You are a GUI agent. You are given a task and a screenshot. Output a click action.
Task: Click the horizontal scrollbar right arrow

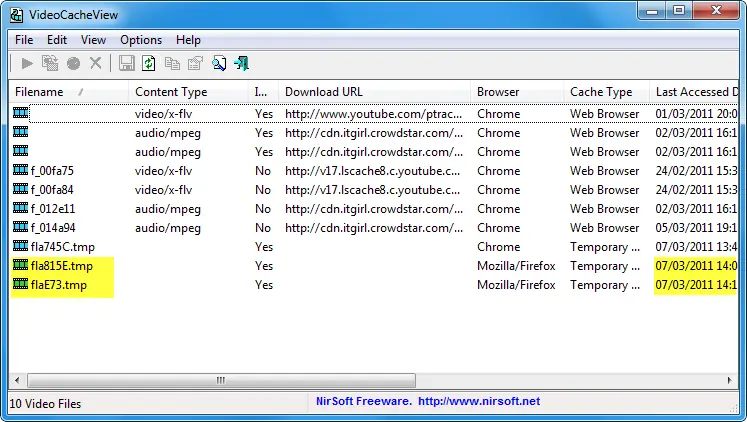coord(729,380)
